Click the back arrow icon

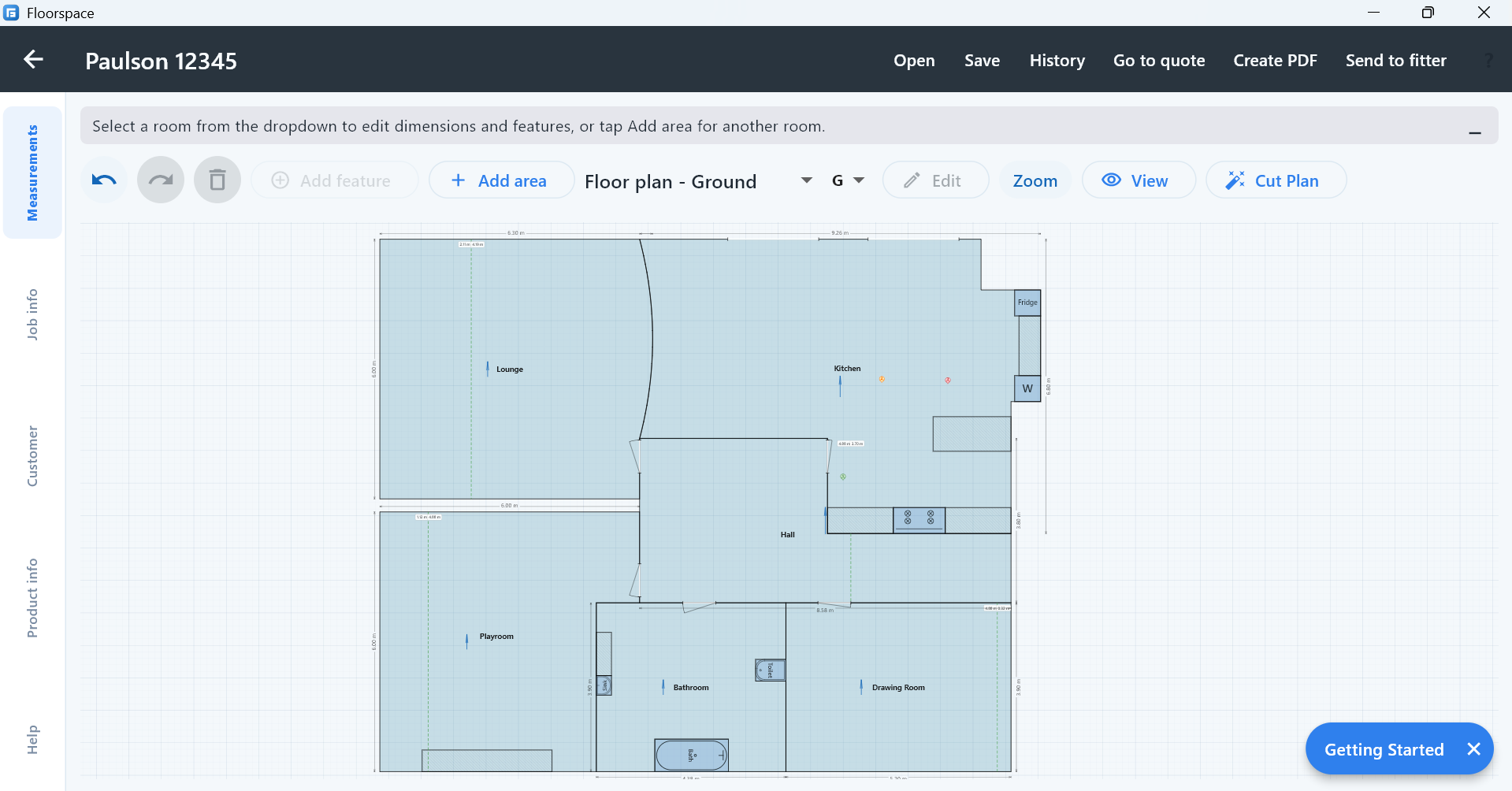click(33, 59)
